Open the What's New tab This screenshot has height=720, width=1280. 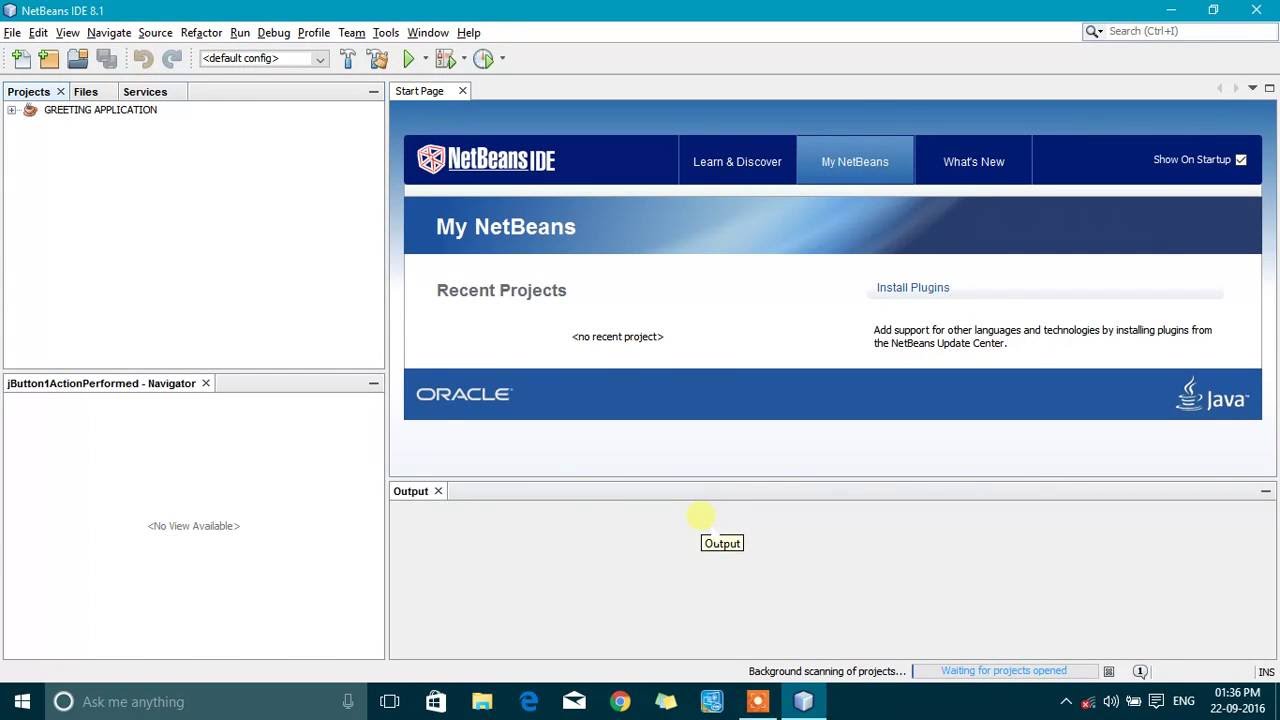tap(973, 161)
